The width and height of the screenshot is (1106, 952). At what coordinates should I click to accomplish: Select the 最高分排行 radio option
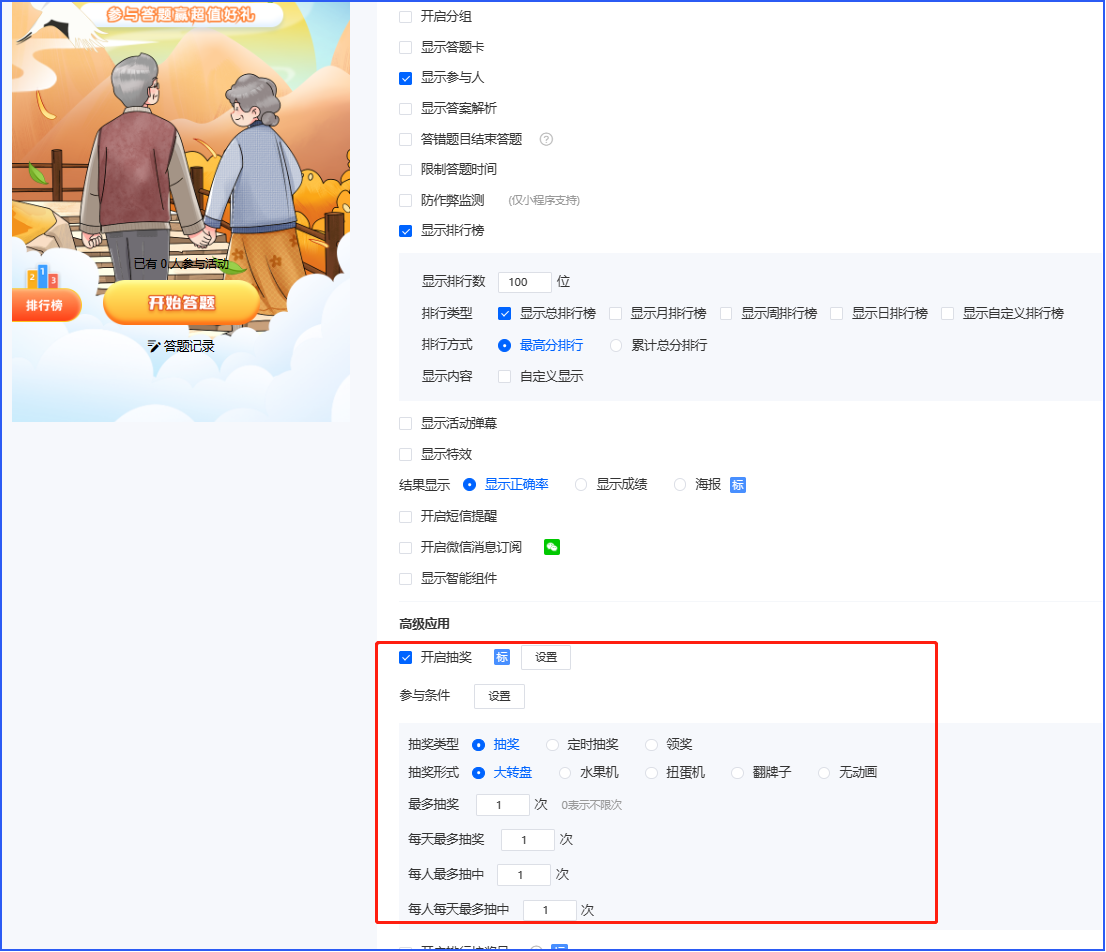pyautogui.click(x=504, y=346)
